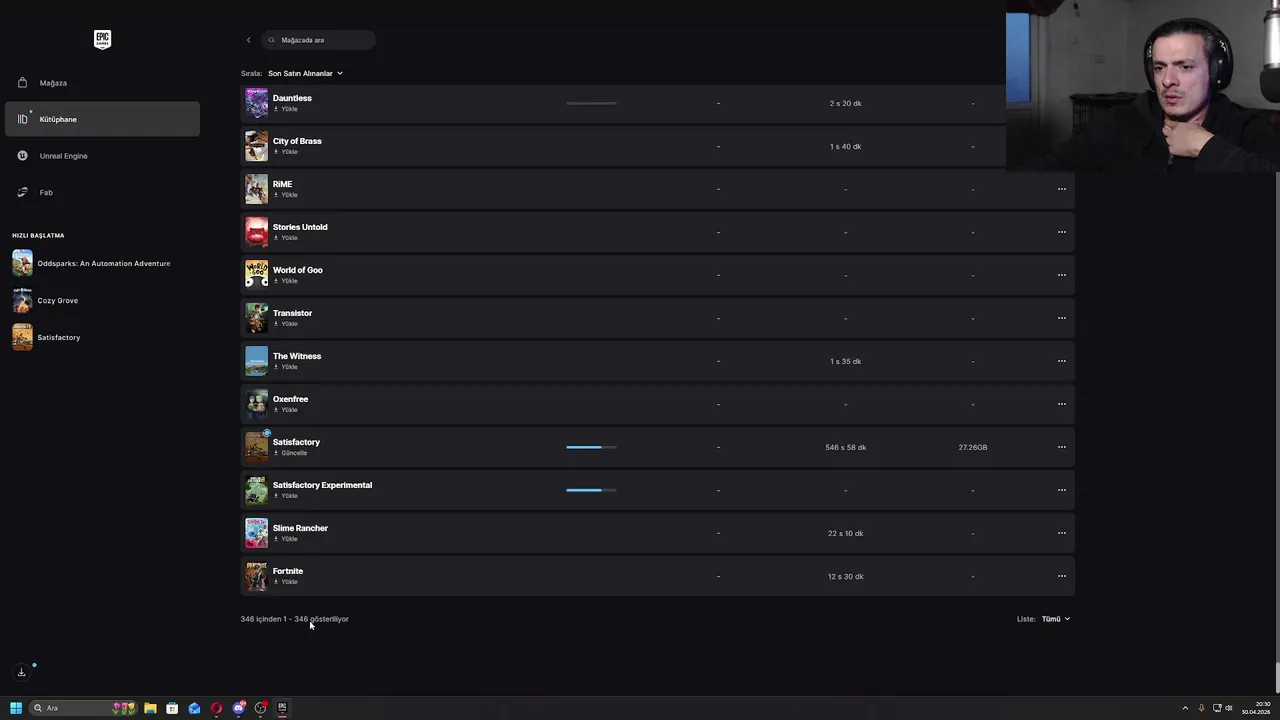Click Yükle under RiME
The width and height of the screenshot is (1280, 720).
(286, 195)
